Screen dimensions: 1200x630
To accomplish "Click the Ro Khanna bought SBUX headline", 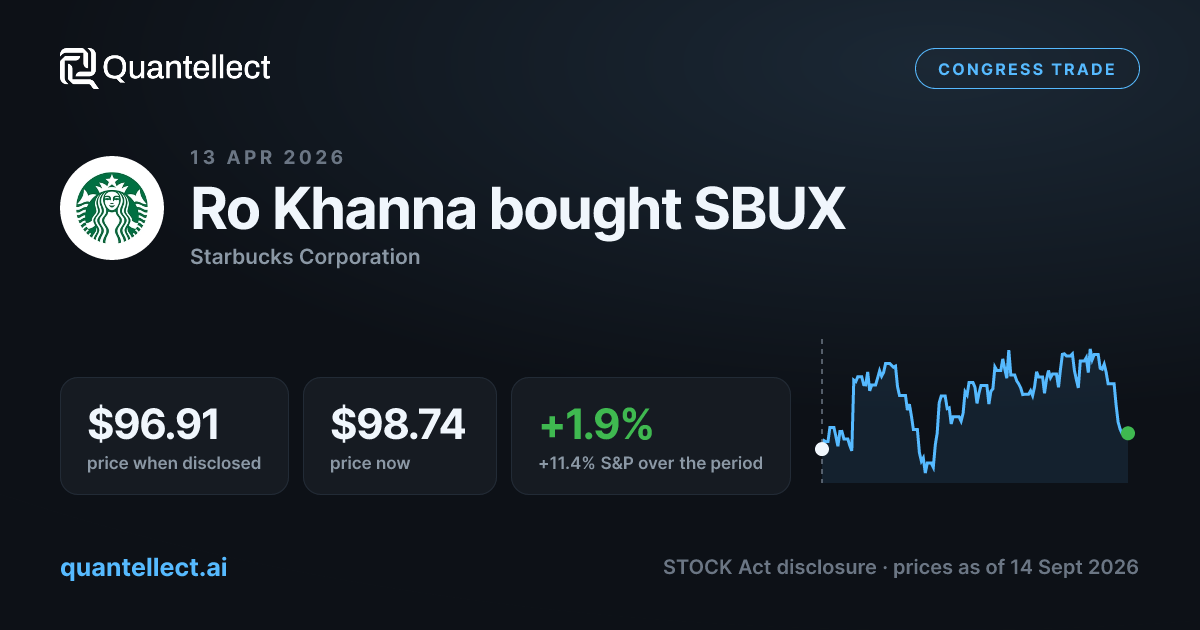I will [x=518, y=209].
